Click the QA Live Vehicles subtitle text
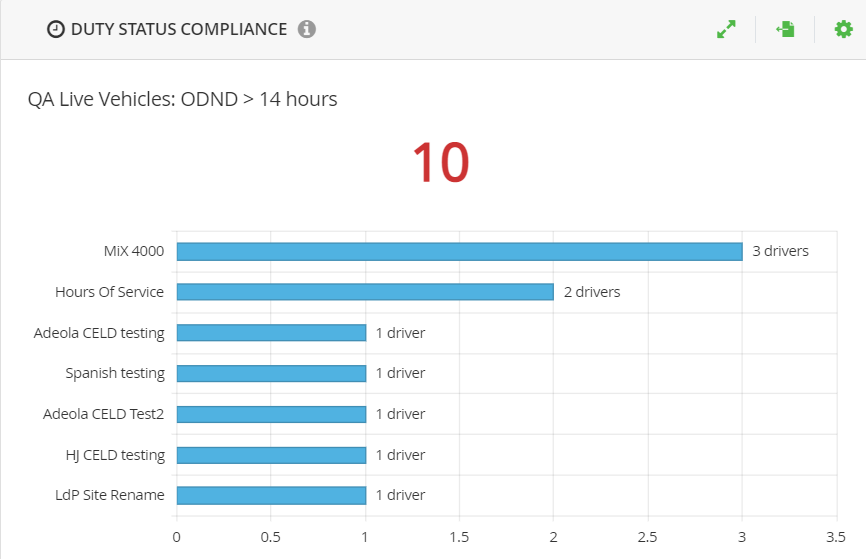Screen dimensions: 866x559 [182, 99]
